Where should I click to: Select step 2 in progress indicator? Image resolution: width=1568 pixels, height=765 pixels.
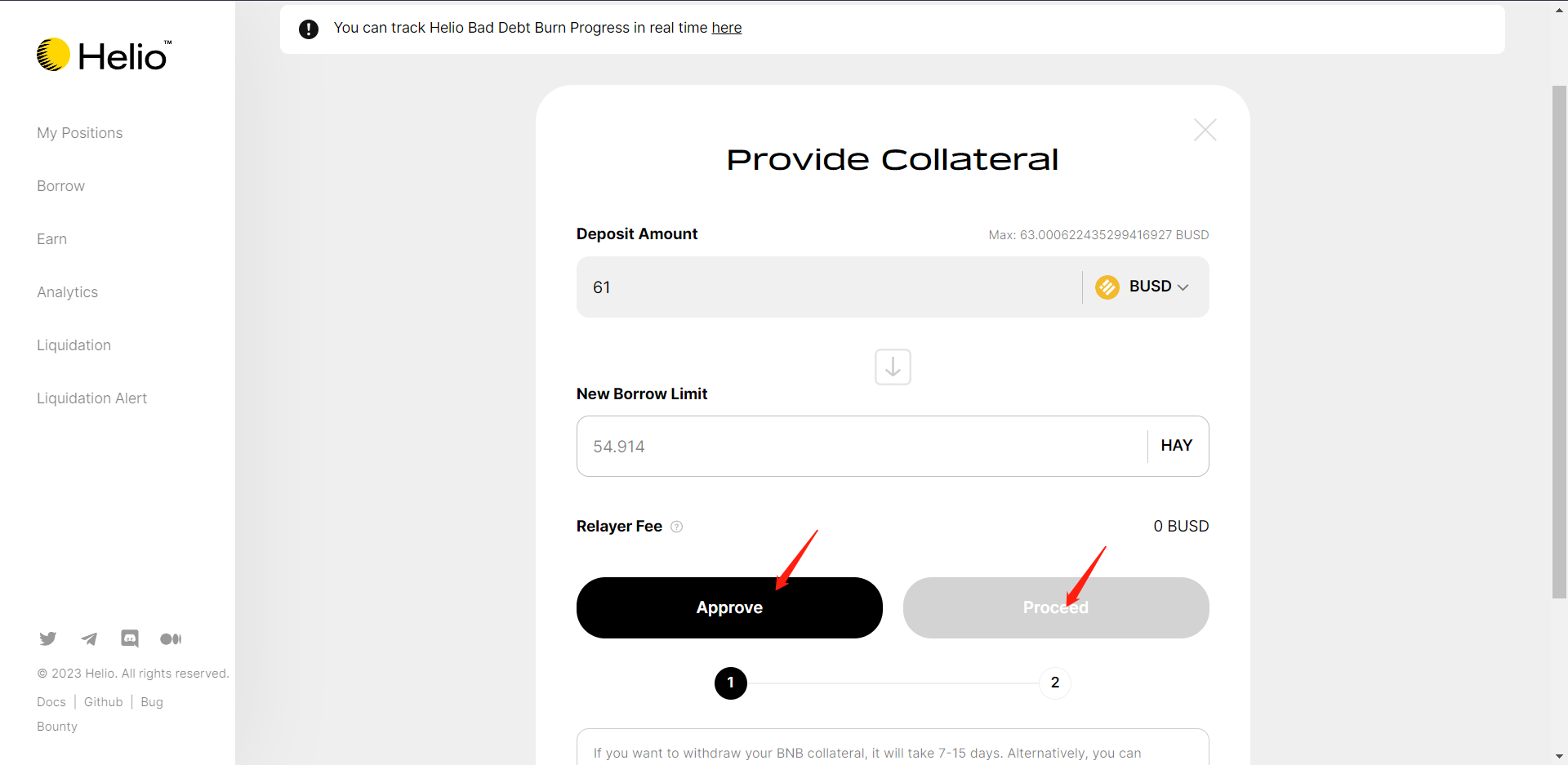1054,683
